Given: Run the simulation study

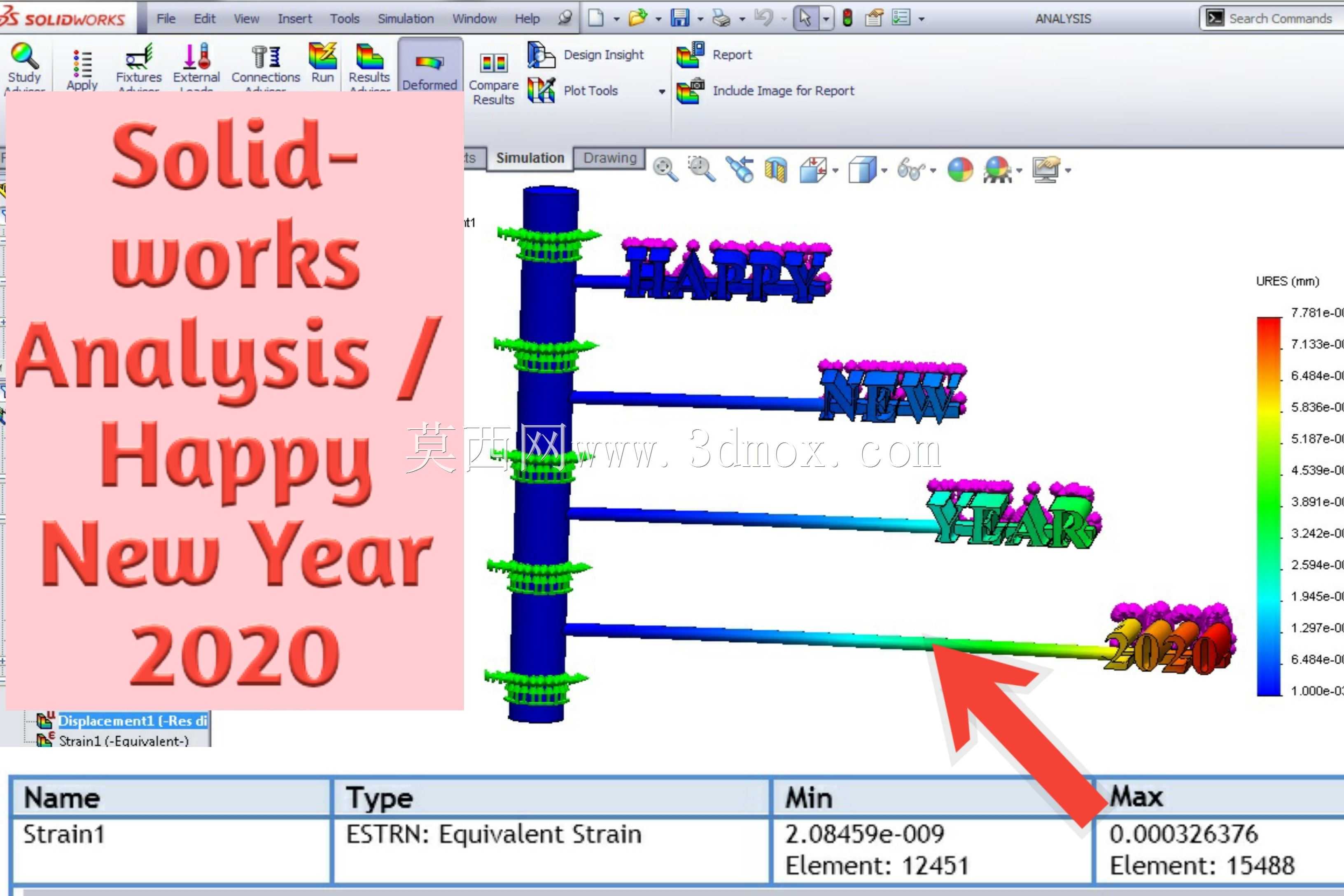Looking at the screenshot, I should (x=322, y=63).
